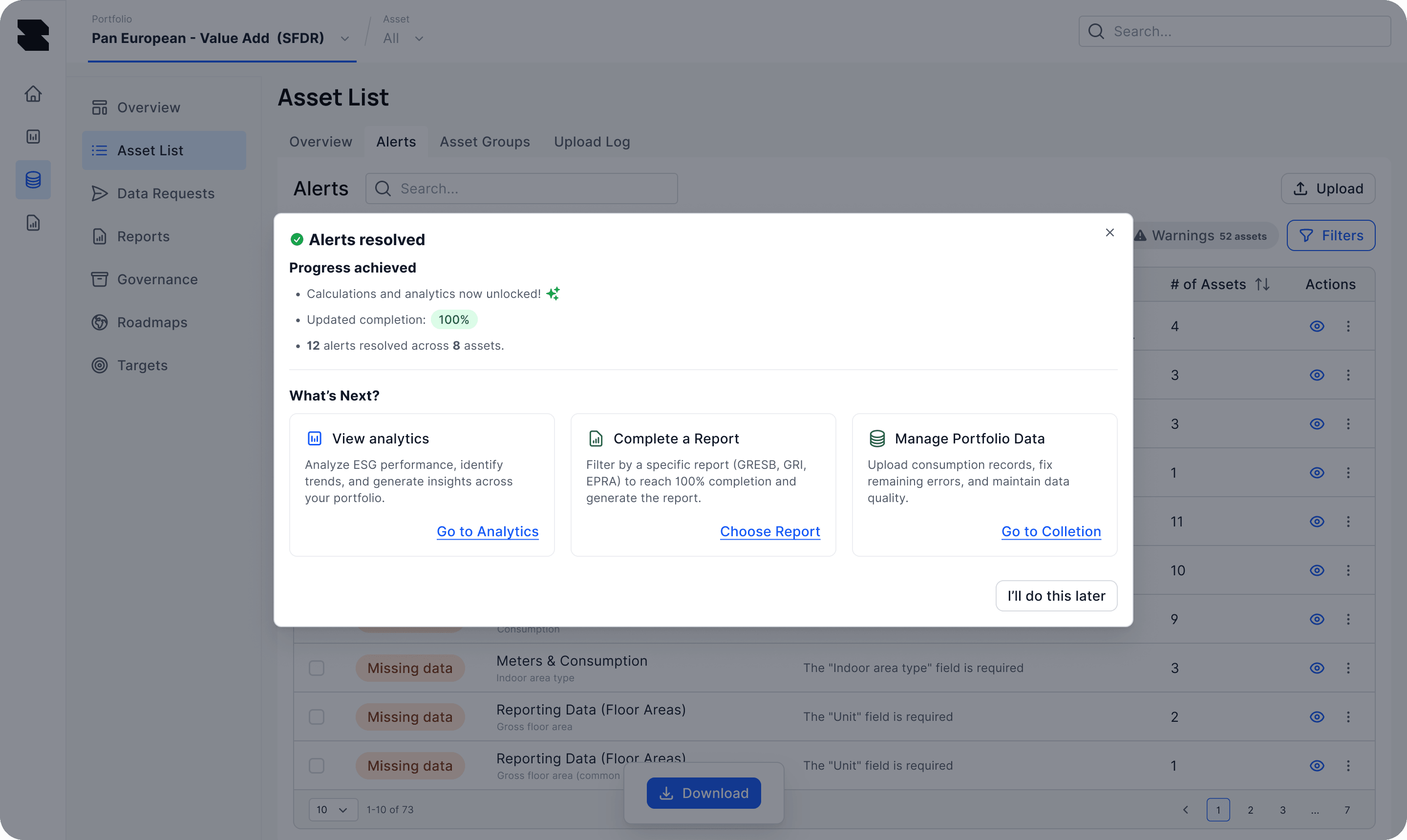Open Data Requests in sidebar
The image size is (1407, 840).
(x=164, y=193)
